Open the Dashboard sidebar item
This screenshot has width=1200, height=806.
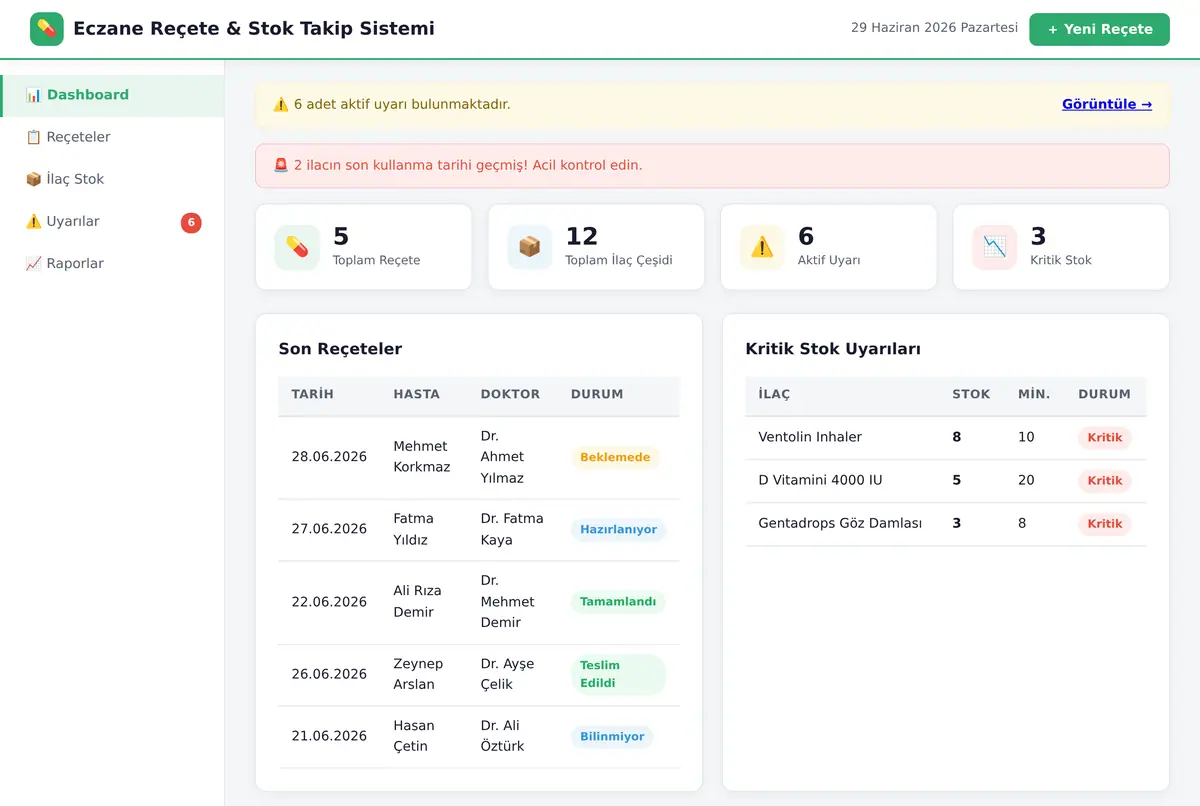click(x=112, y=95)
